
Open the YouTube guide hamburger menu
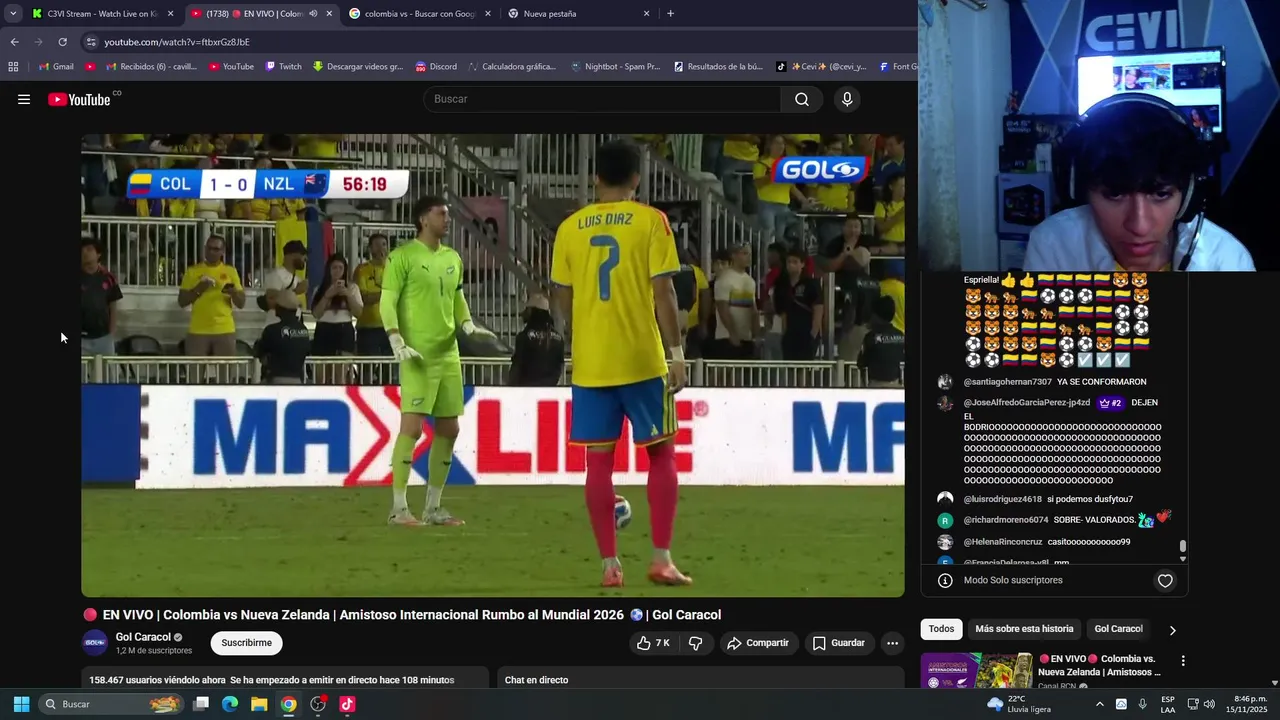click(x=24, y=99)
